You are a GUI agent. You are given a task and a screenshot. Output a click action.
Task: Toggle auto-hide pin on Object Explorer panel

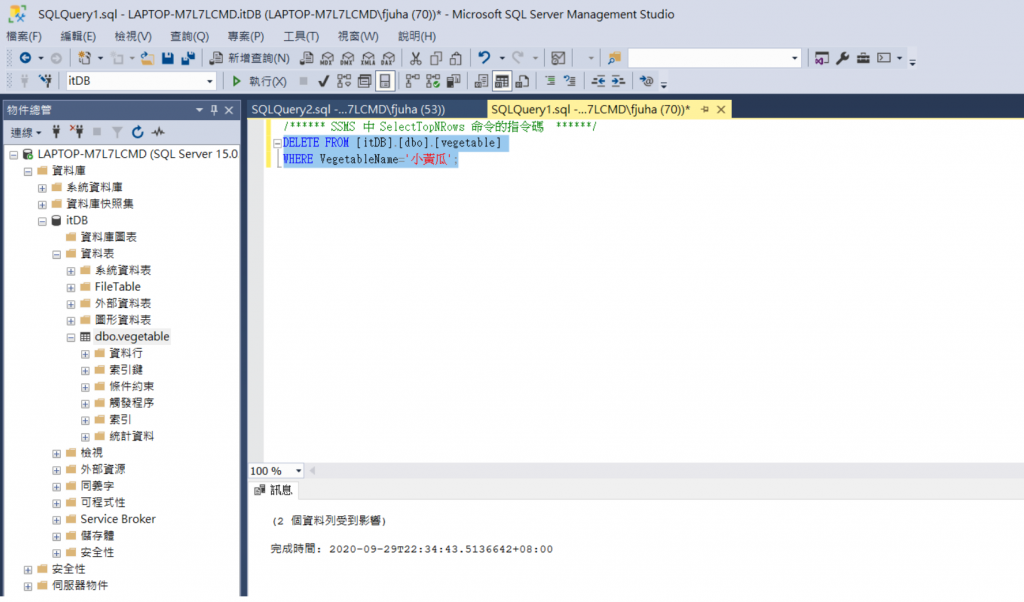(214, 110)
